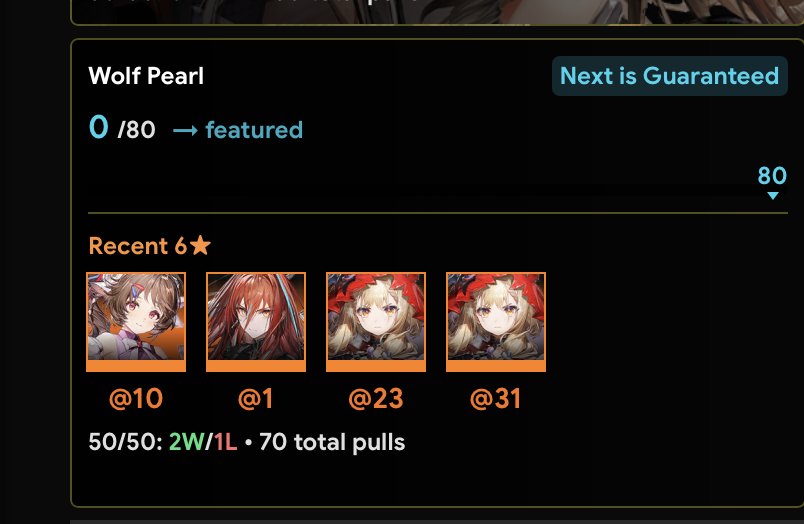
Task: Select the red-haired operator portrait at @1
Action: 256,321
